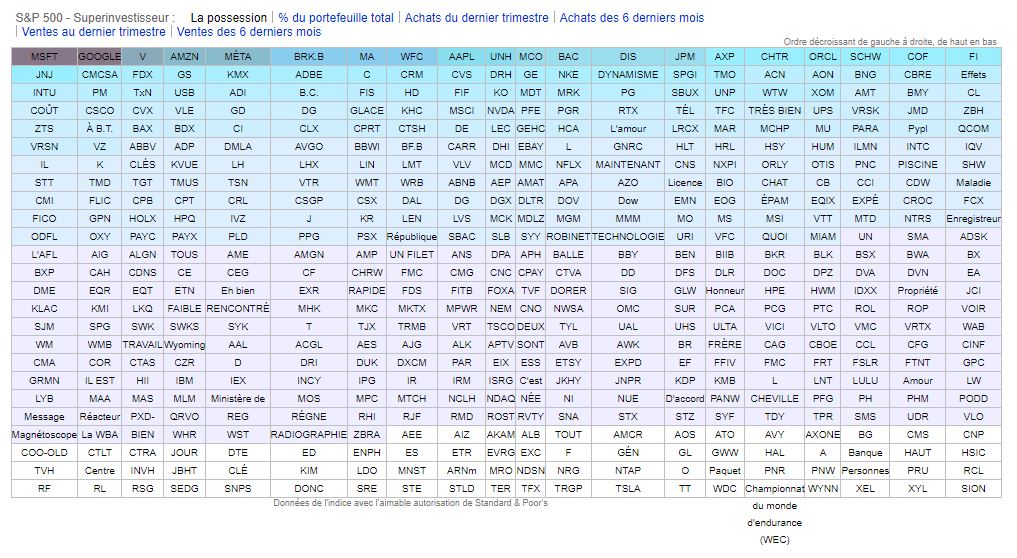Click the ROBINET cell
Viewport: 1017px width, 558px height.
click(x=568, y=237)
